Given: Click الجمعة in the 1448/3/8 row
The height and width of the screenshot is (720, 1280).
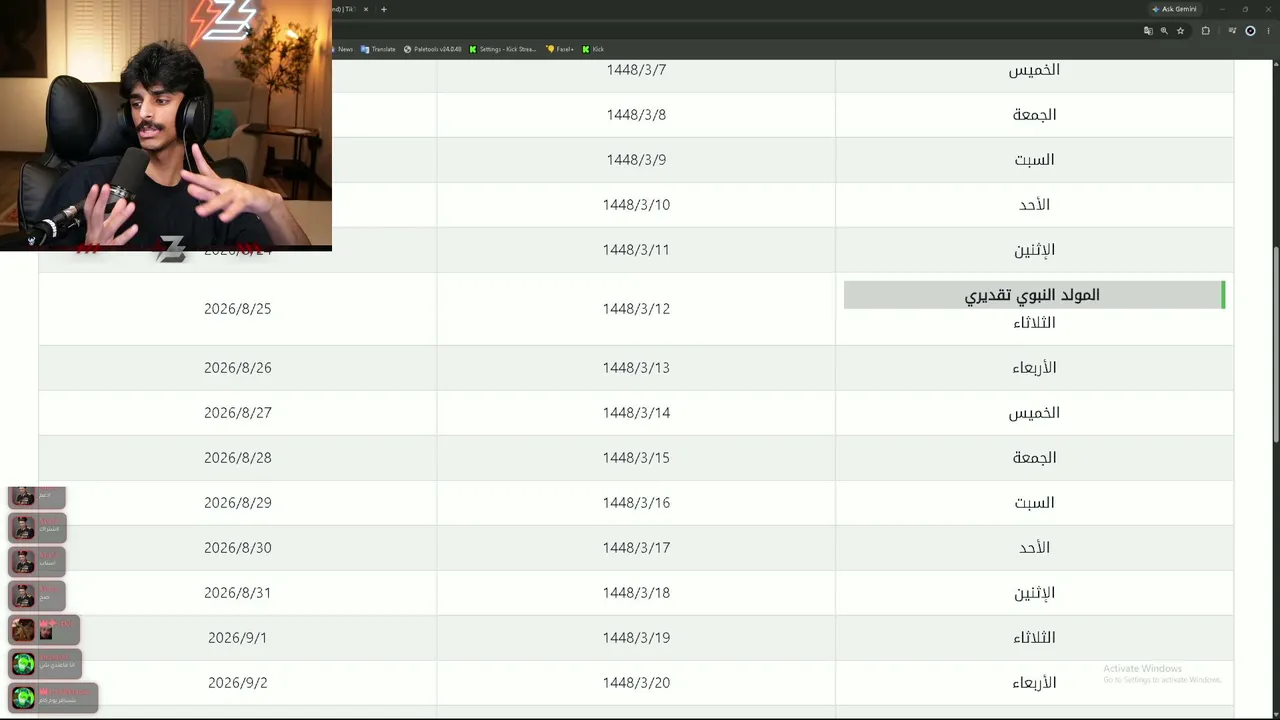Looking at the screenshot, I should (x=1034, y=115).
